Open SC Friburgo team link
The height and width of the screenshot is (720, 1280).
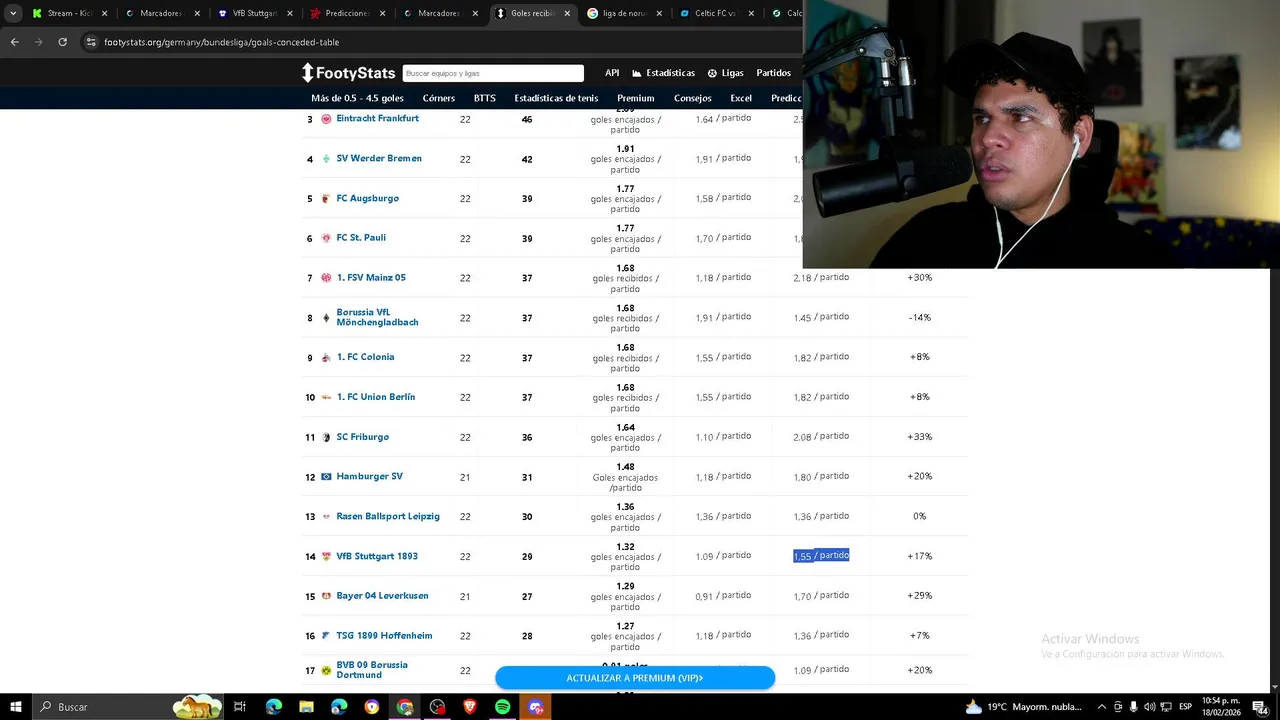(362, 437)
